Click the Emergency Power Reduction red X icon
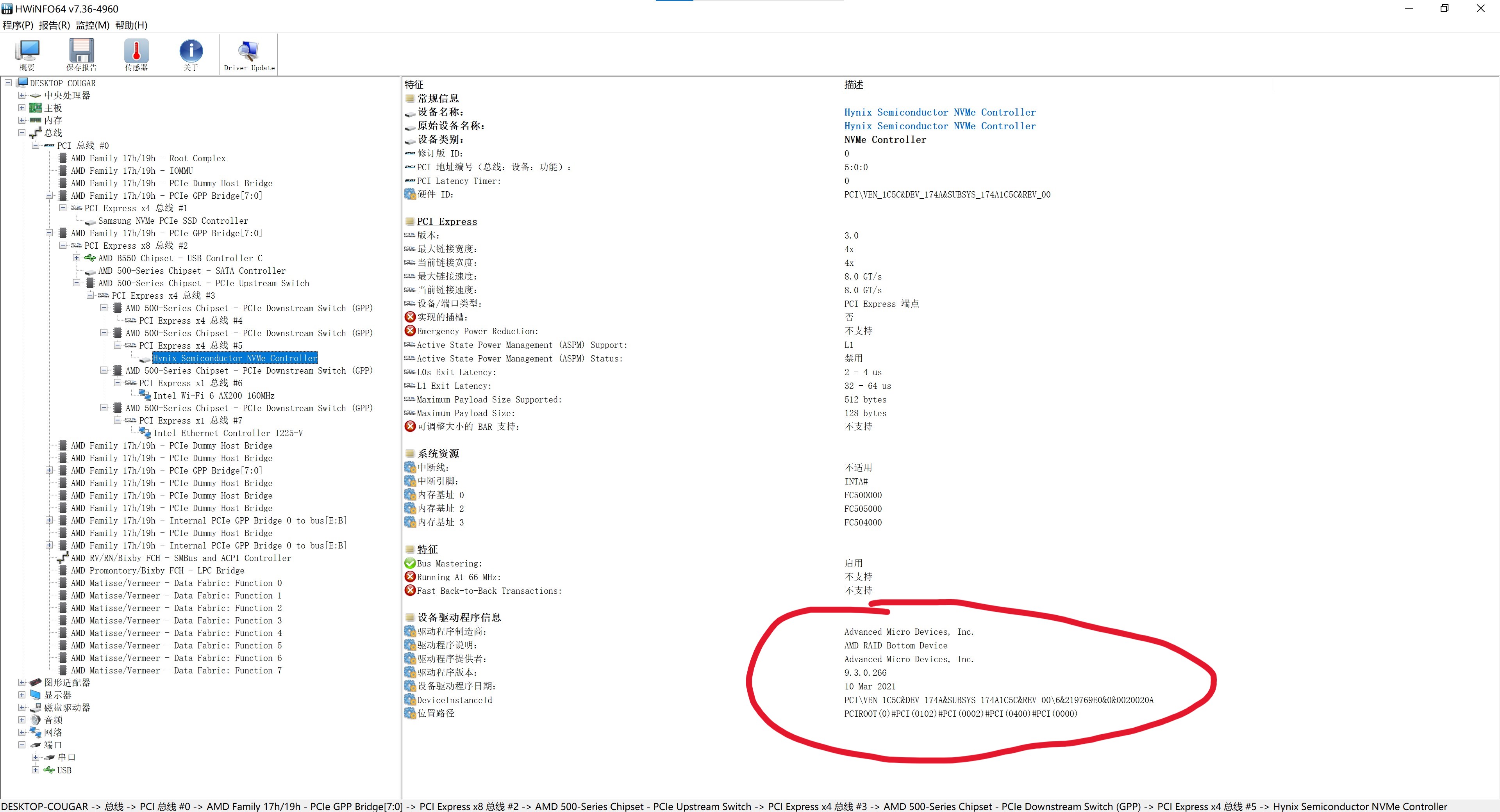Viewport: 1500px width, 812px height. click(410, 331)
